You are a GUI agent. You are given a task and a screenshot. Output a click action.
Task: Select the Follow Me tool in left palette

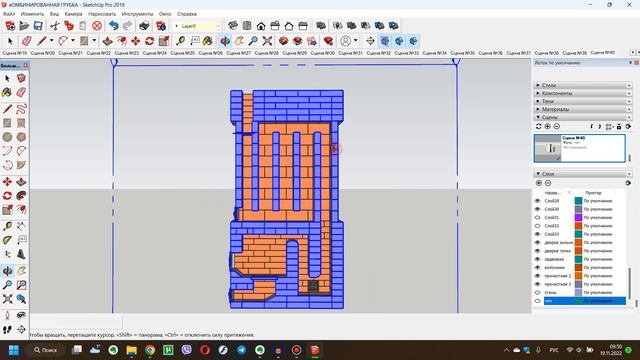pyautogui.click(x=21, y=196)
